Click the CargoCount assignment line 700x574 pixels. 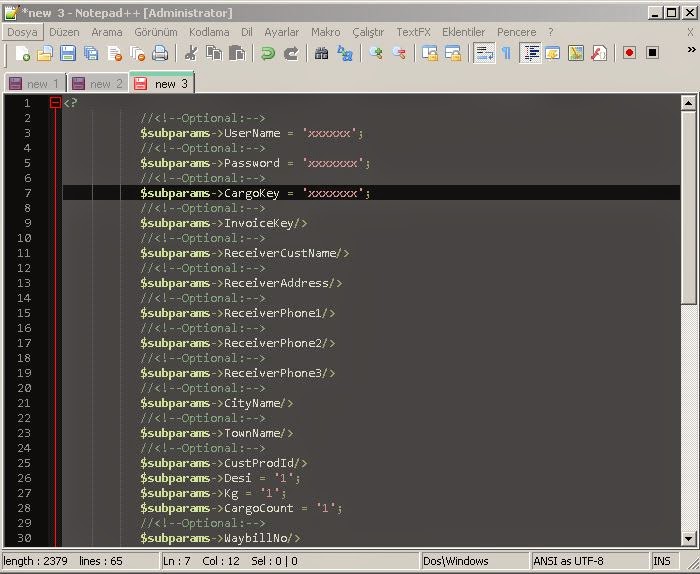(x=241, y=508)
